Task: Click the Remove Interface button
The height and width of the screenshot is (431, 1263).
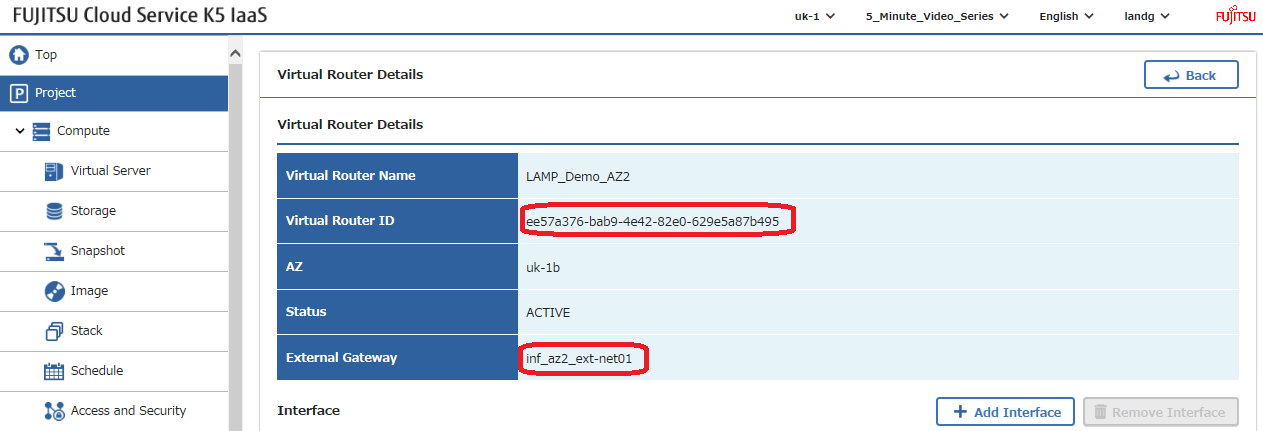Action: coord(1161,412)
